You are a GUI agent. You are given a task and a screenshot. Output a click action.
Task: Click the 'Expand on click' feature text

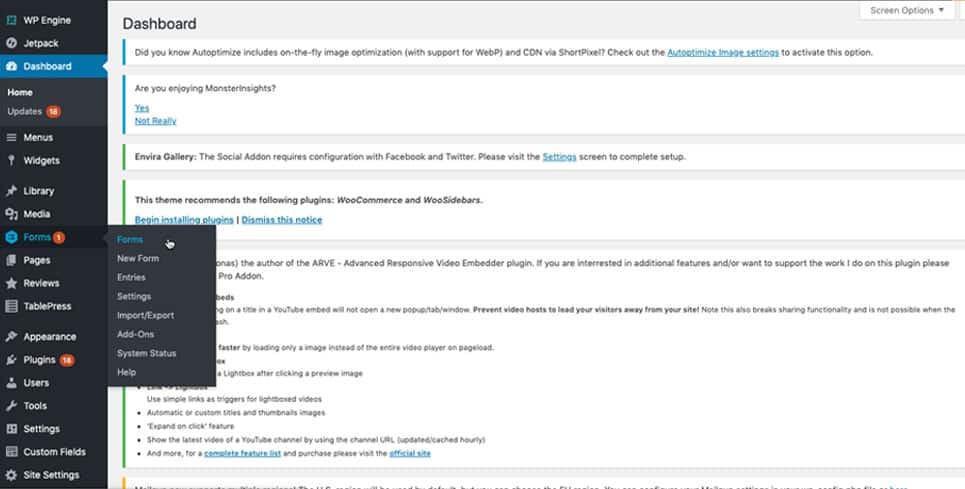191,426
